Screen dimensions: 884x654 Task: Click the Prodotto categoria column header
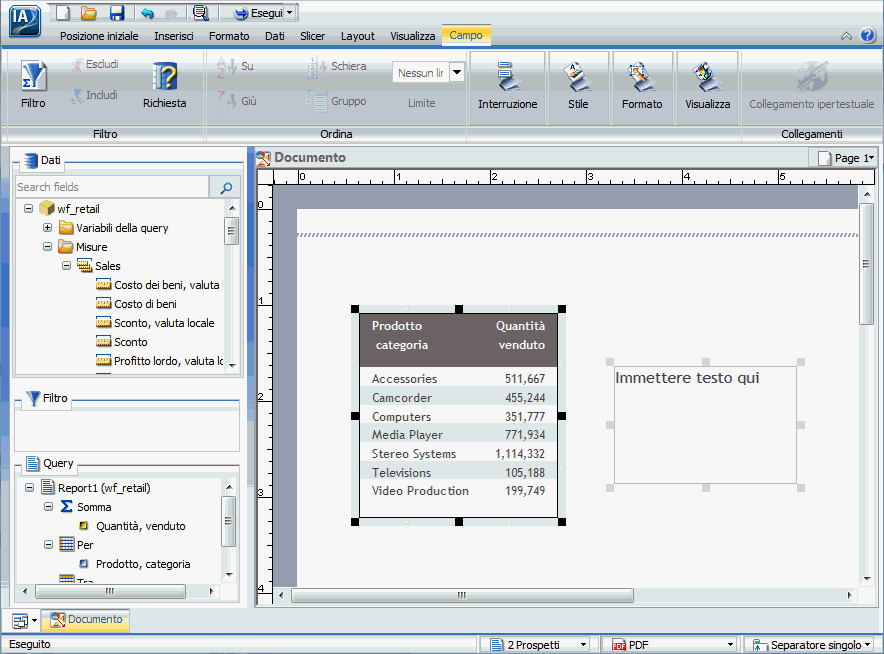point(401,335)
